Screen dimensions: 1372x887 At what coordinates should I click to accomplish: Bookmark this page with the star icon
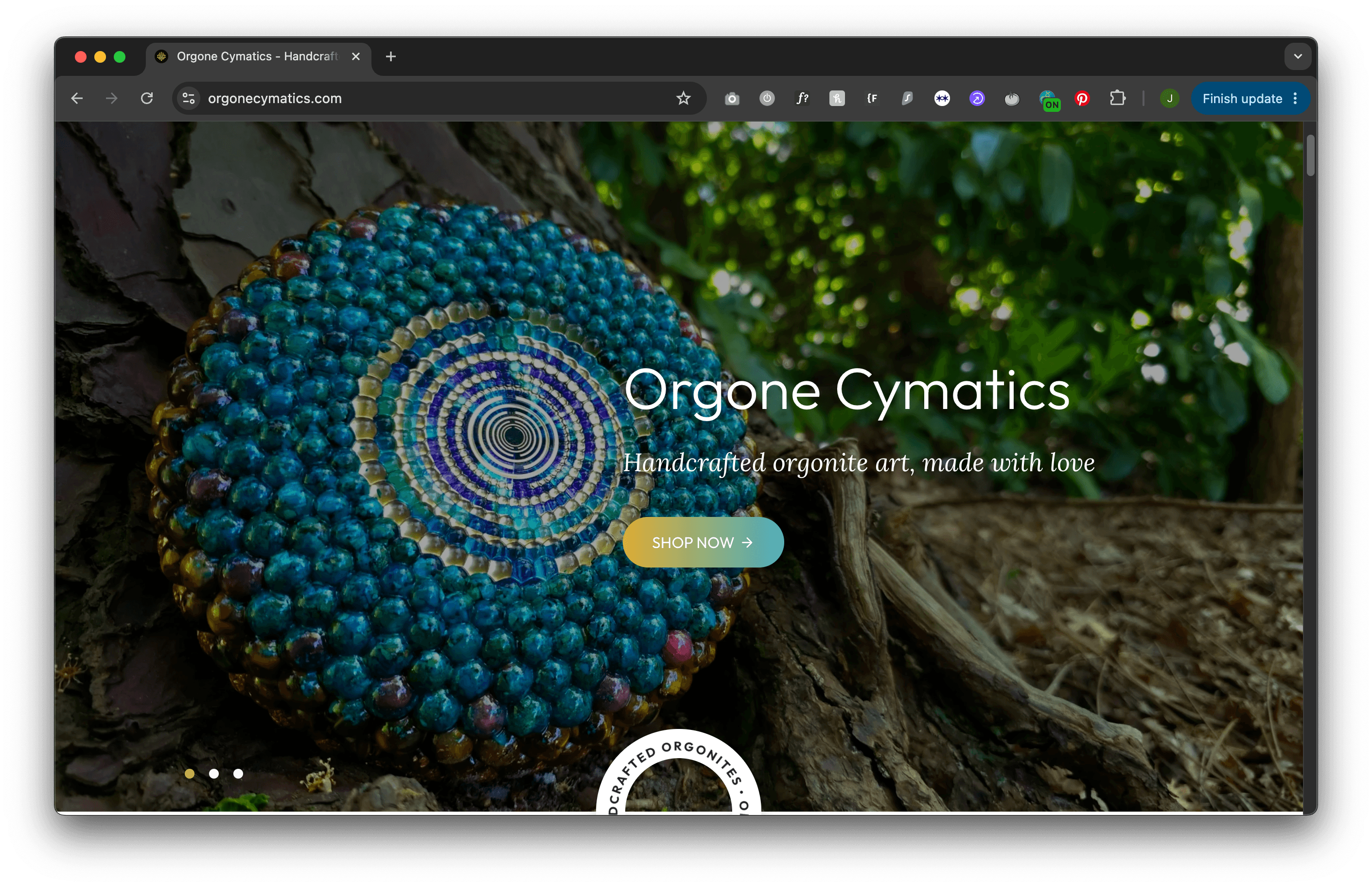tap(683, 99)
